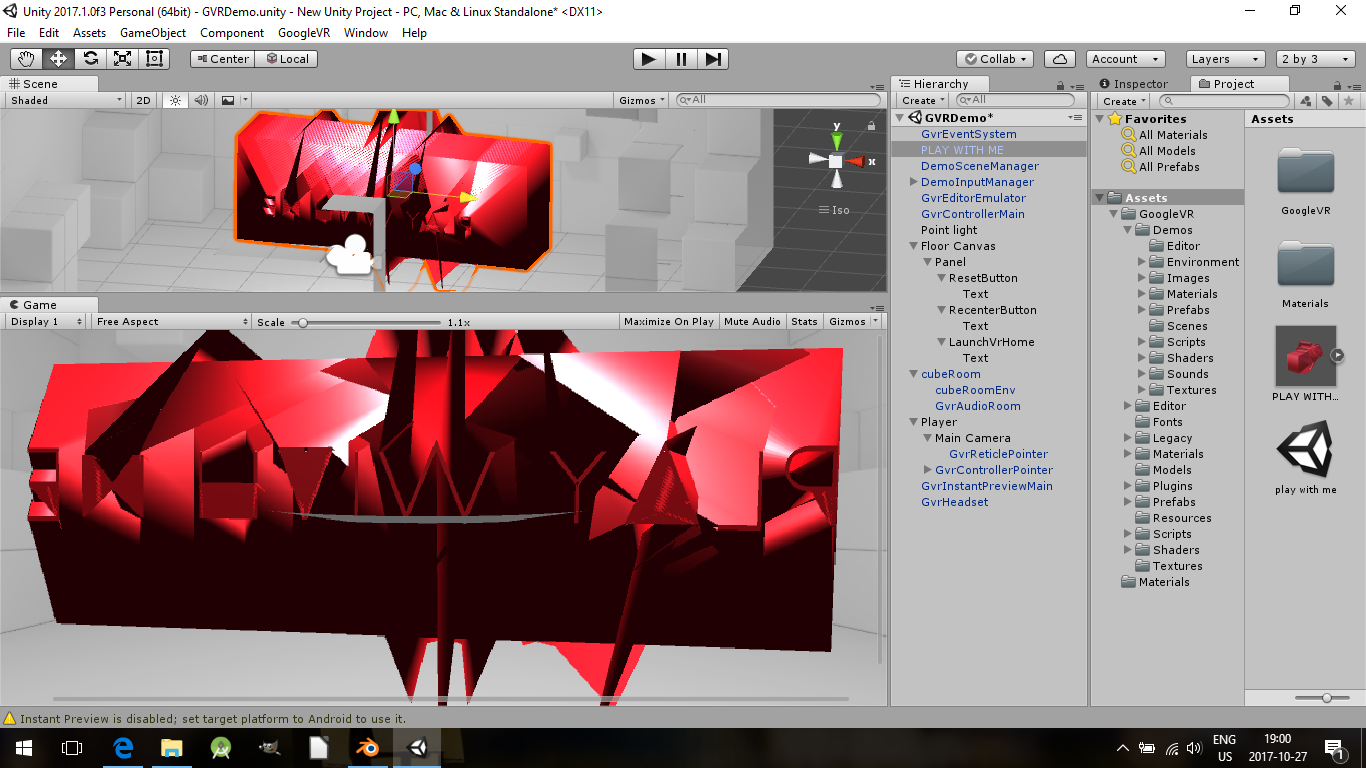Screen dimensions: 1366x768
Task: Save Project search star icon
Action: [x=1348, y=101]
